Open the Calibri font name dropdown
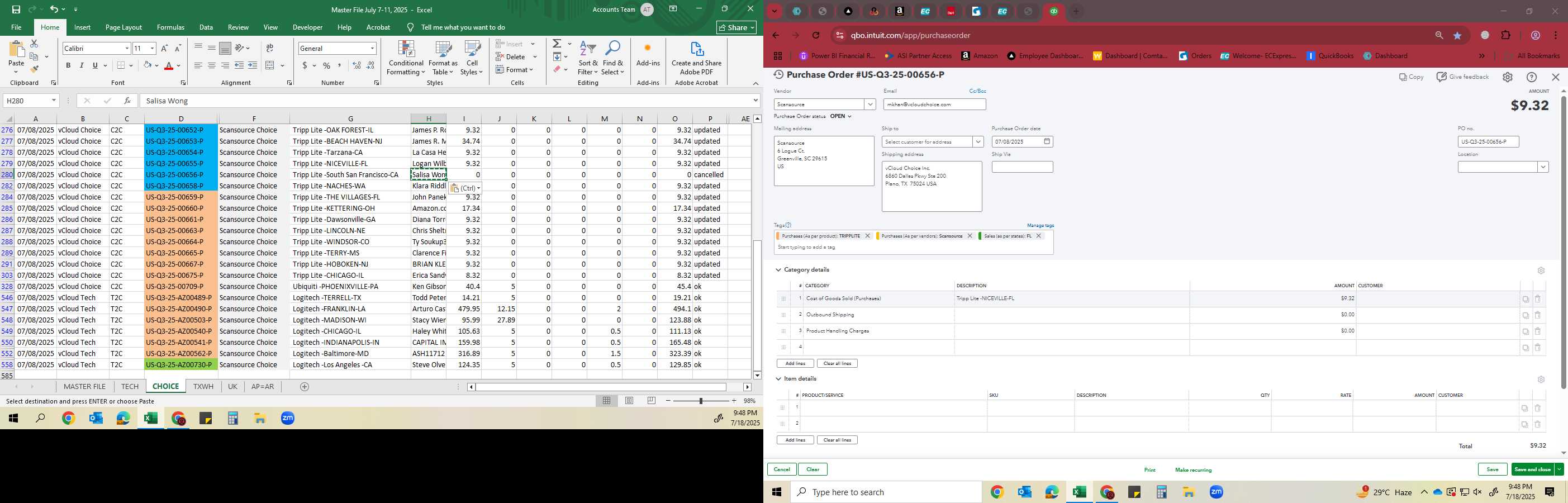 pyautogui.click(x=127, y=48)
